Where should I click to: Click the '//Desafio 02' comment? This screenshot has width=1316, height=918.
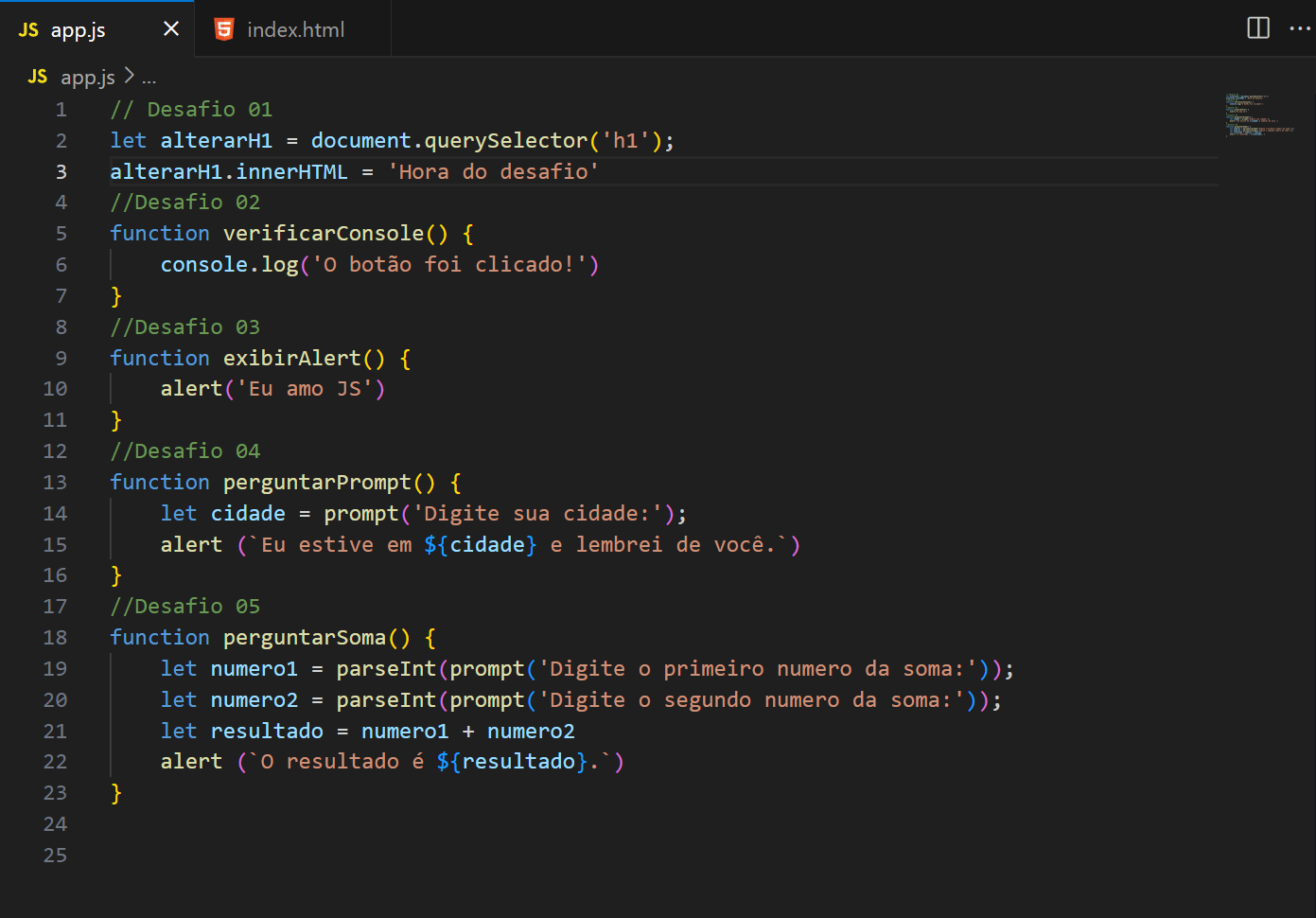[x=184, y=203]
